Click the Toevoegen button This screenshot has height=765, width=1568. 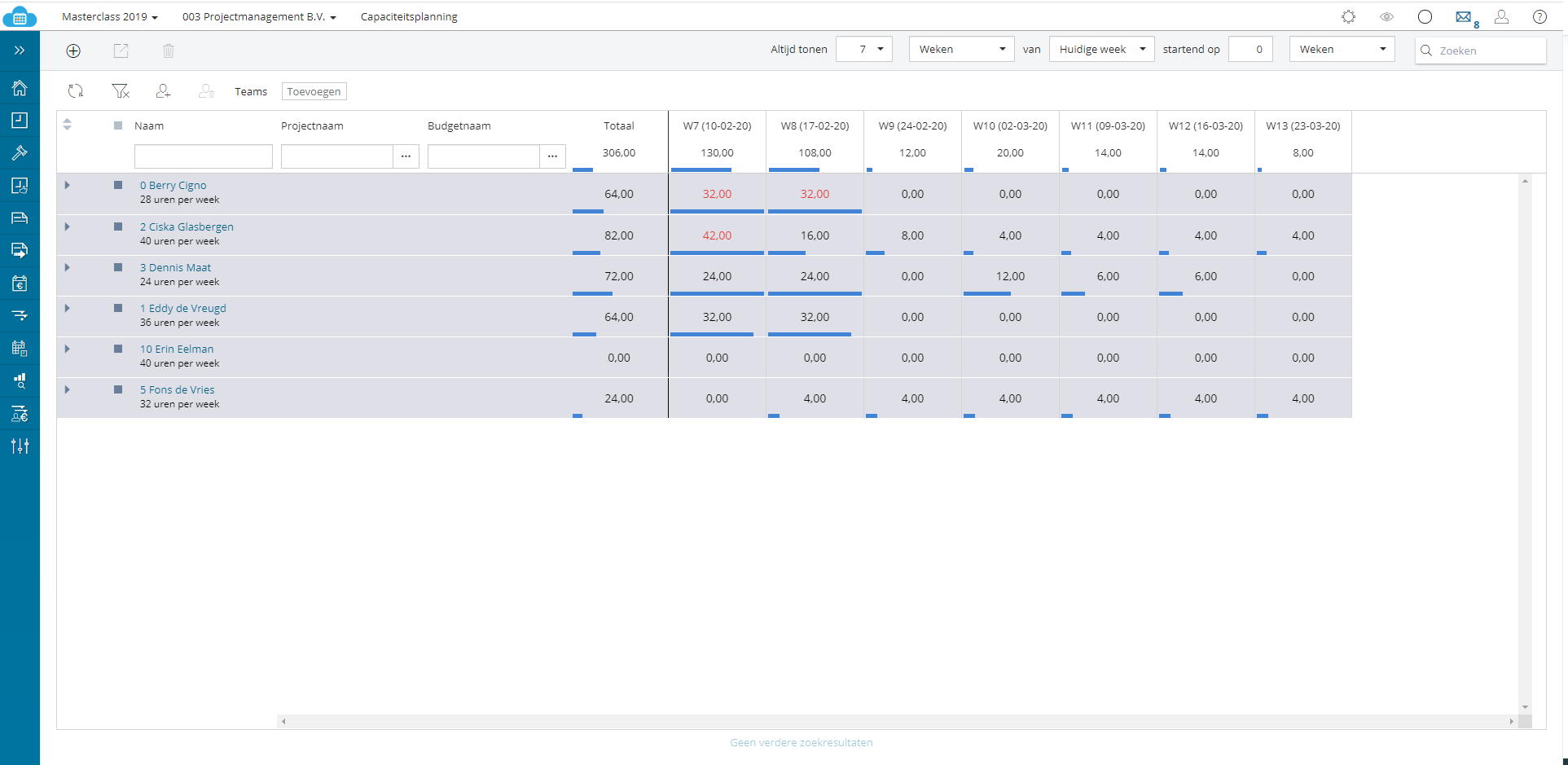(314, 91)
